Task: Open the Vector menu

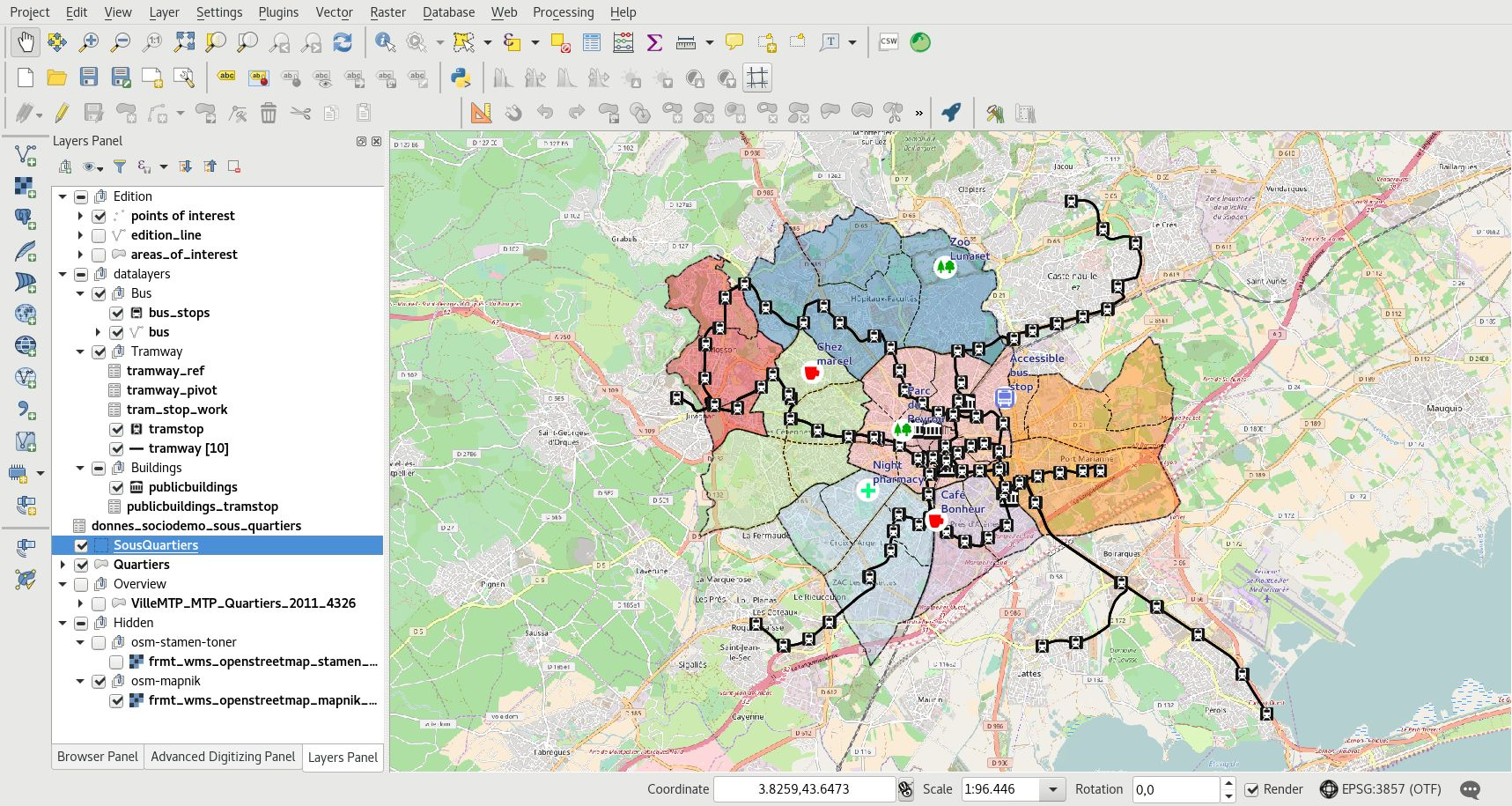Action: 334,12
